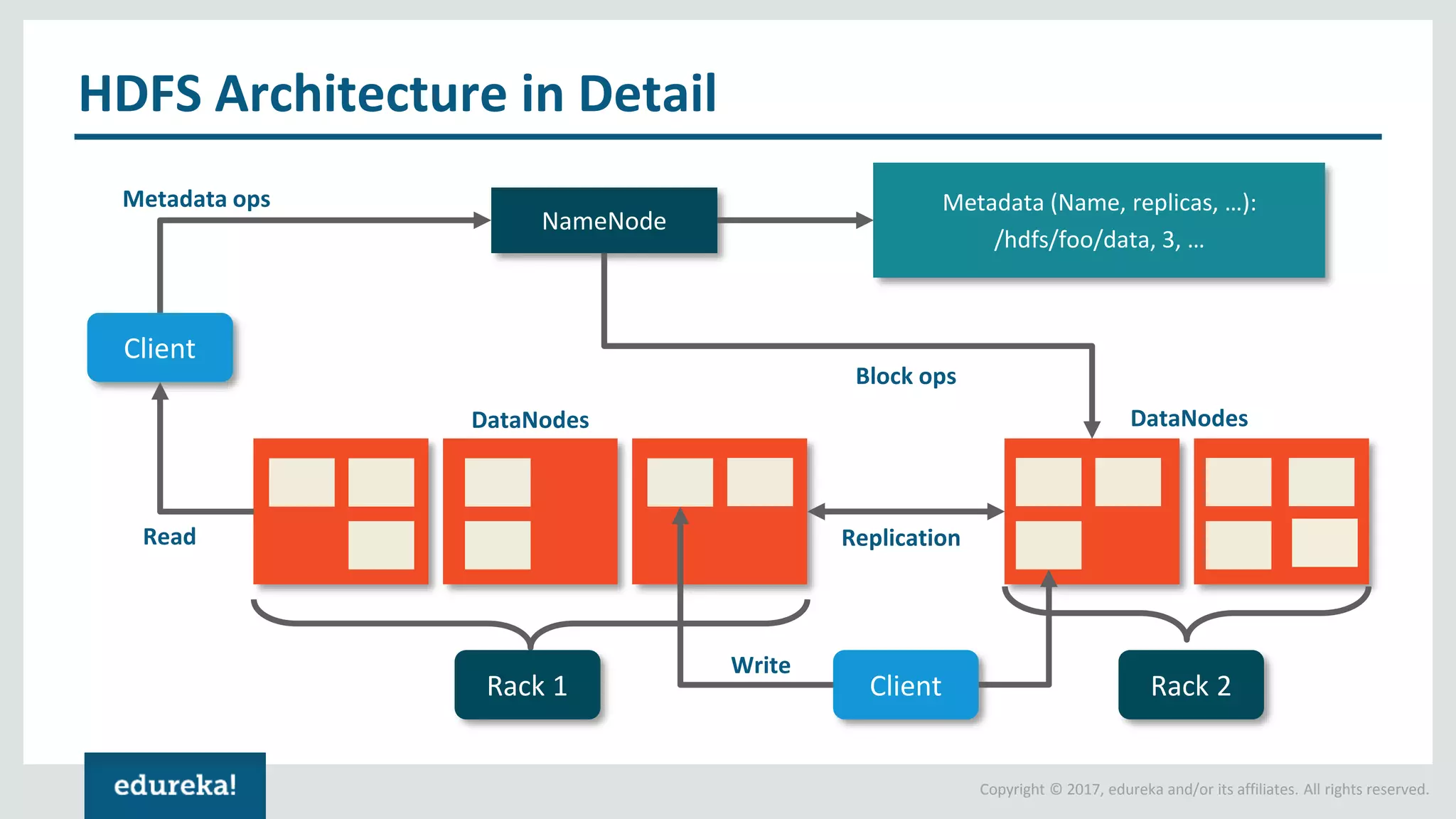Select the Client box near Metadata ops
The height and width of the screenshot is (819, 1456).
[x=160, y=348]
